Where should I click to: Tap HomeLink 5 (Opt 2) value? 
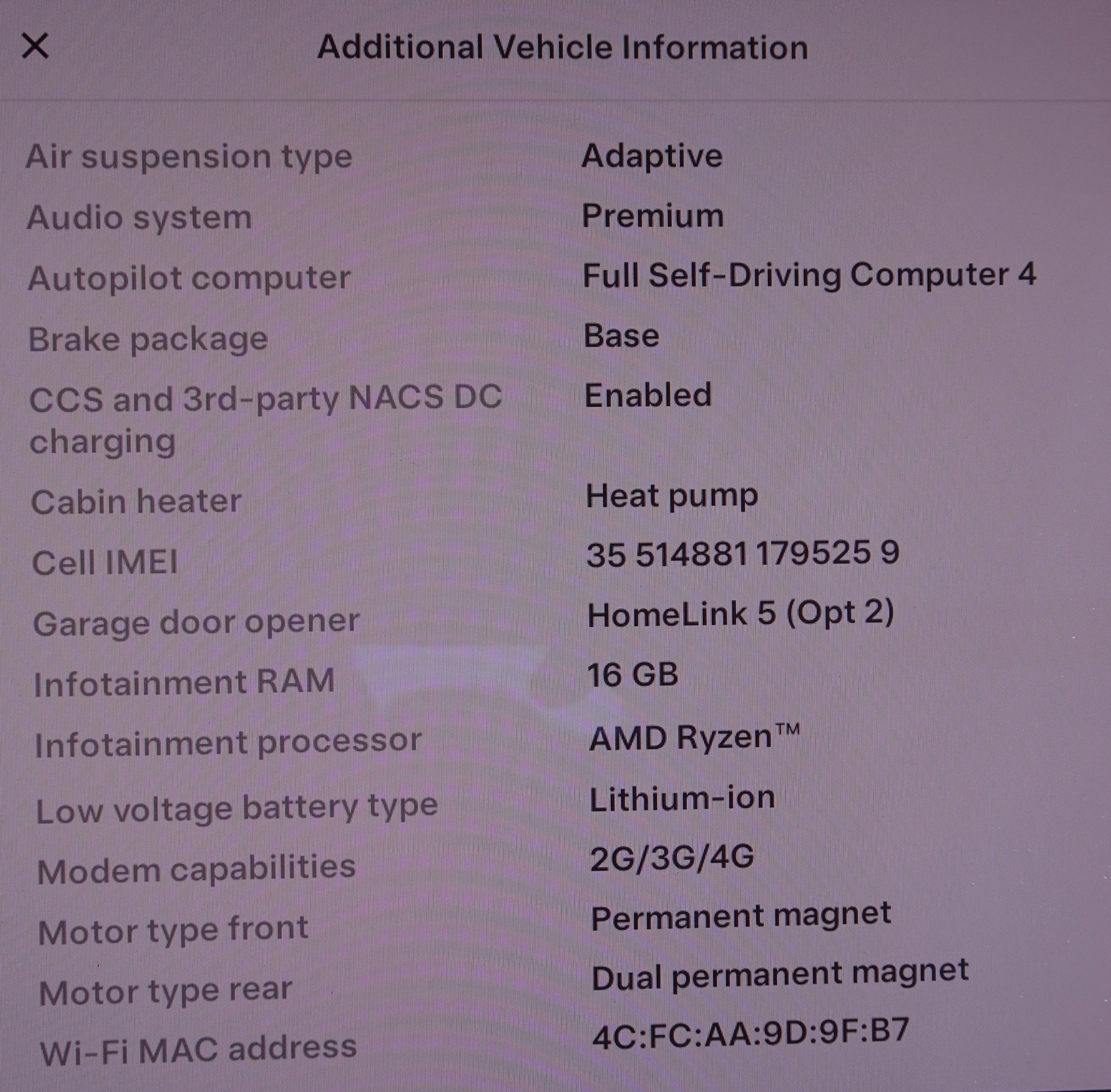pyautogui.click(x=741, y=613)
